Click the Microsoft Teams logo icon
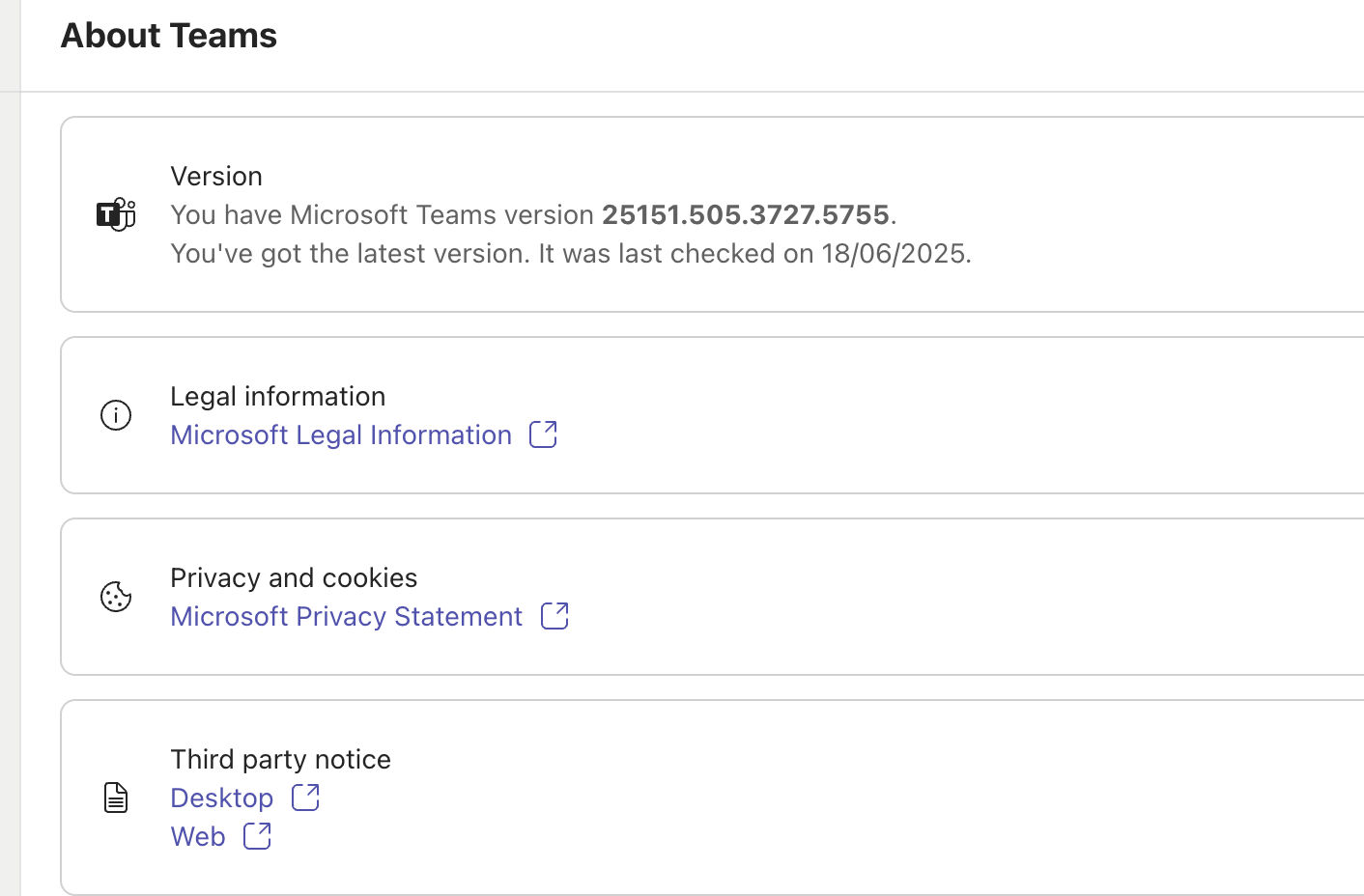The width and height of the screenshot is (1364, 896). click(x=116, y=214)
